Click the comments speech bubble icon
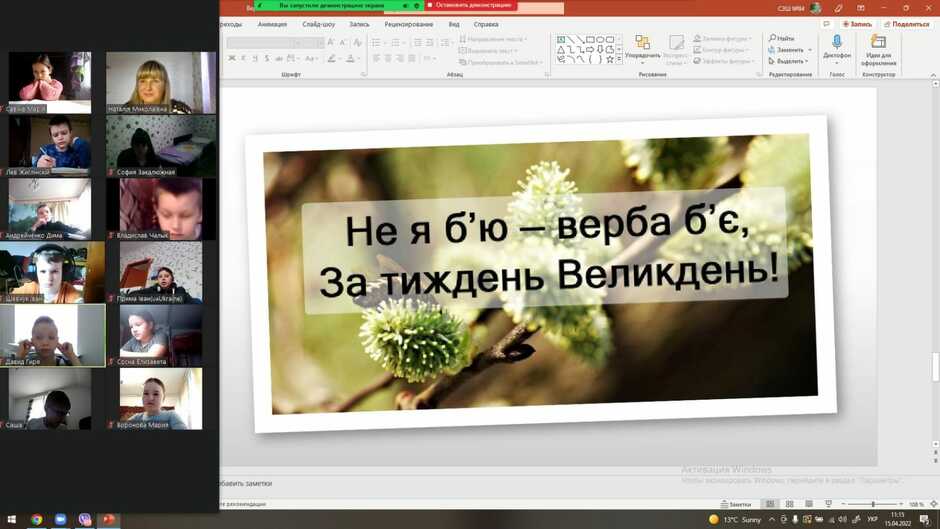The height and width of the screenshot is (529, 940). pos(826,24)
